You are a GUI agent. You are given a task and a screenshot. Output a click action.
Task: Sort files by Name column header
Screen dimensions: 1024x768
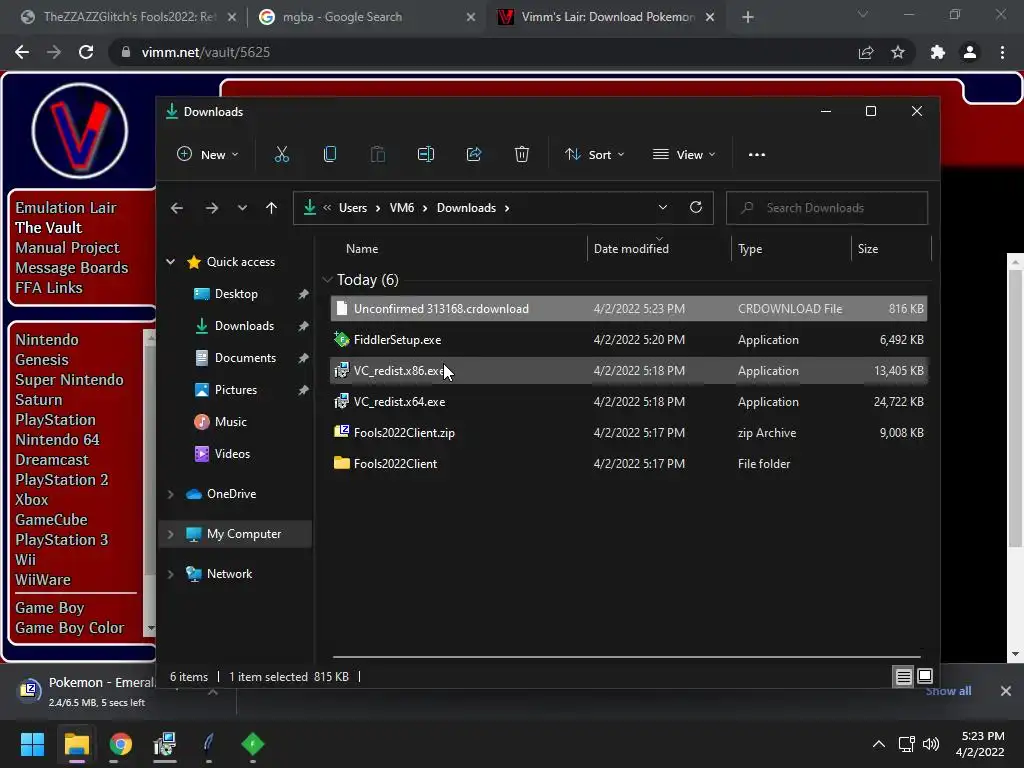tap(362, 249)
